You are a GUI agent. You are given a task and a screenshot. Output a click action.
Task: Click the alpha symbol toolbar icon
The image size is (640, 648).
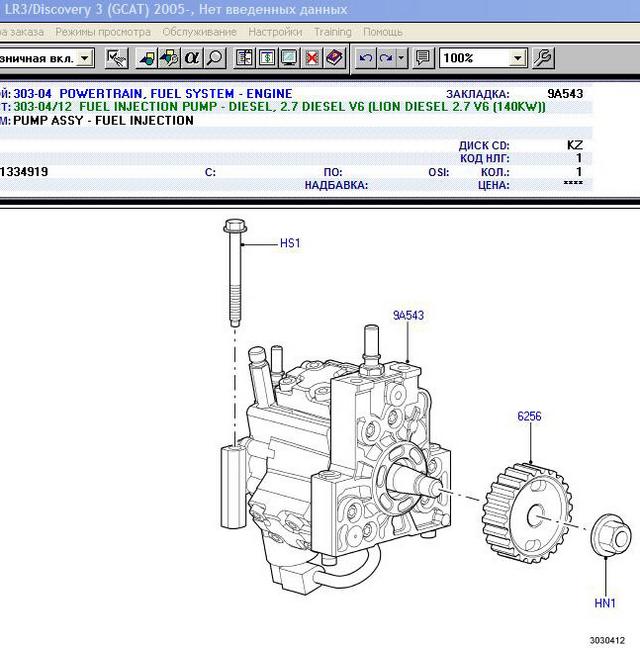point(192,58)
